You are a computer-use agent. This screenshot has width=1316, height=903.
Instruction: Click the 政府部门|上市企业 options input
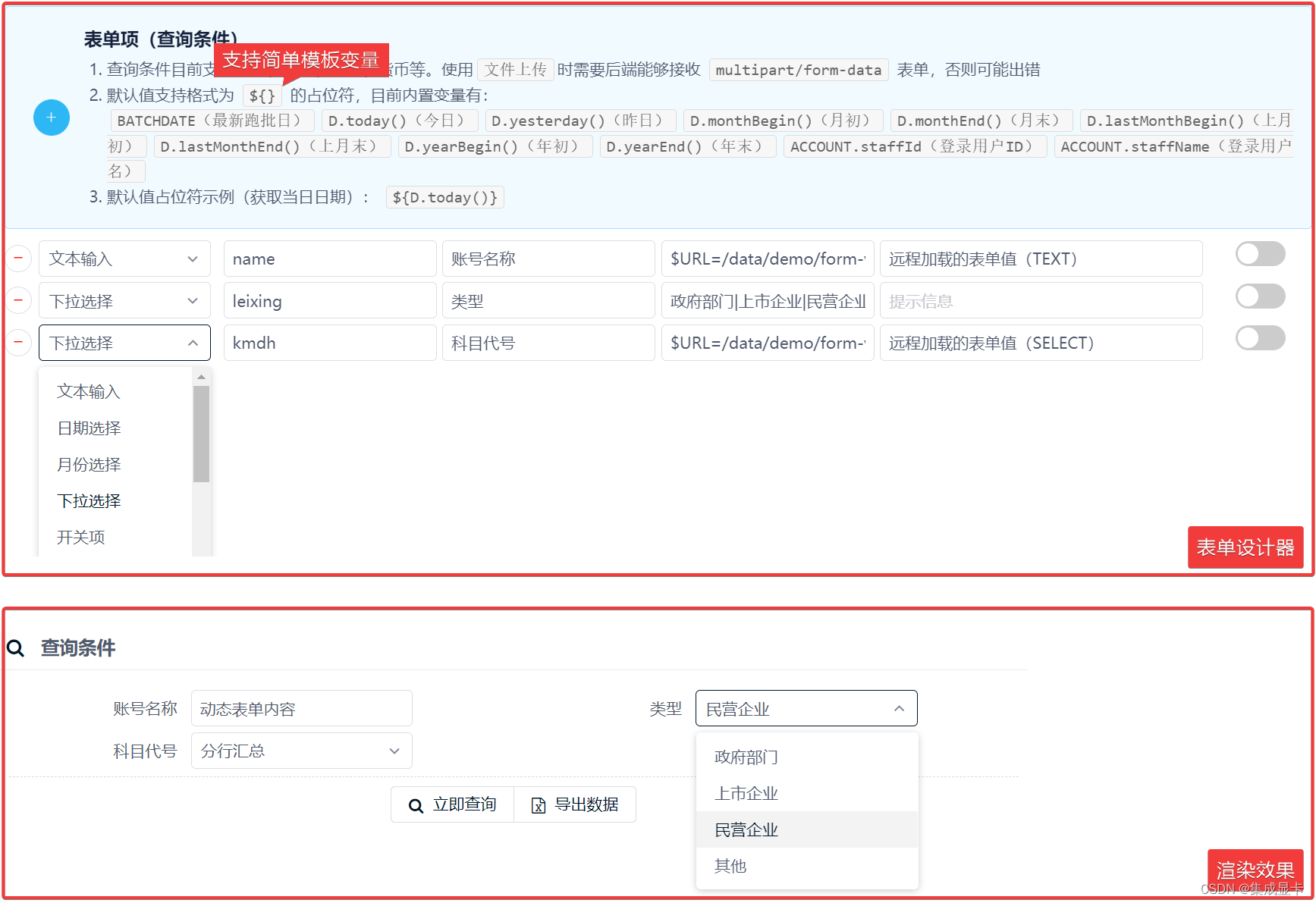click(768, 301)
